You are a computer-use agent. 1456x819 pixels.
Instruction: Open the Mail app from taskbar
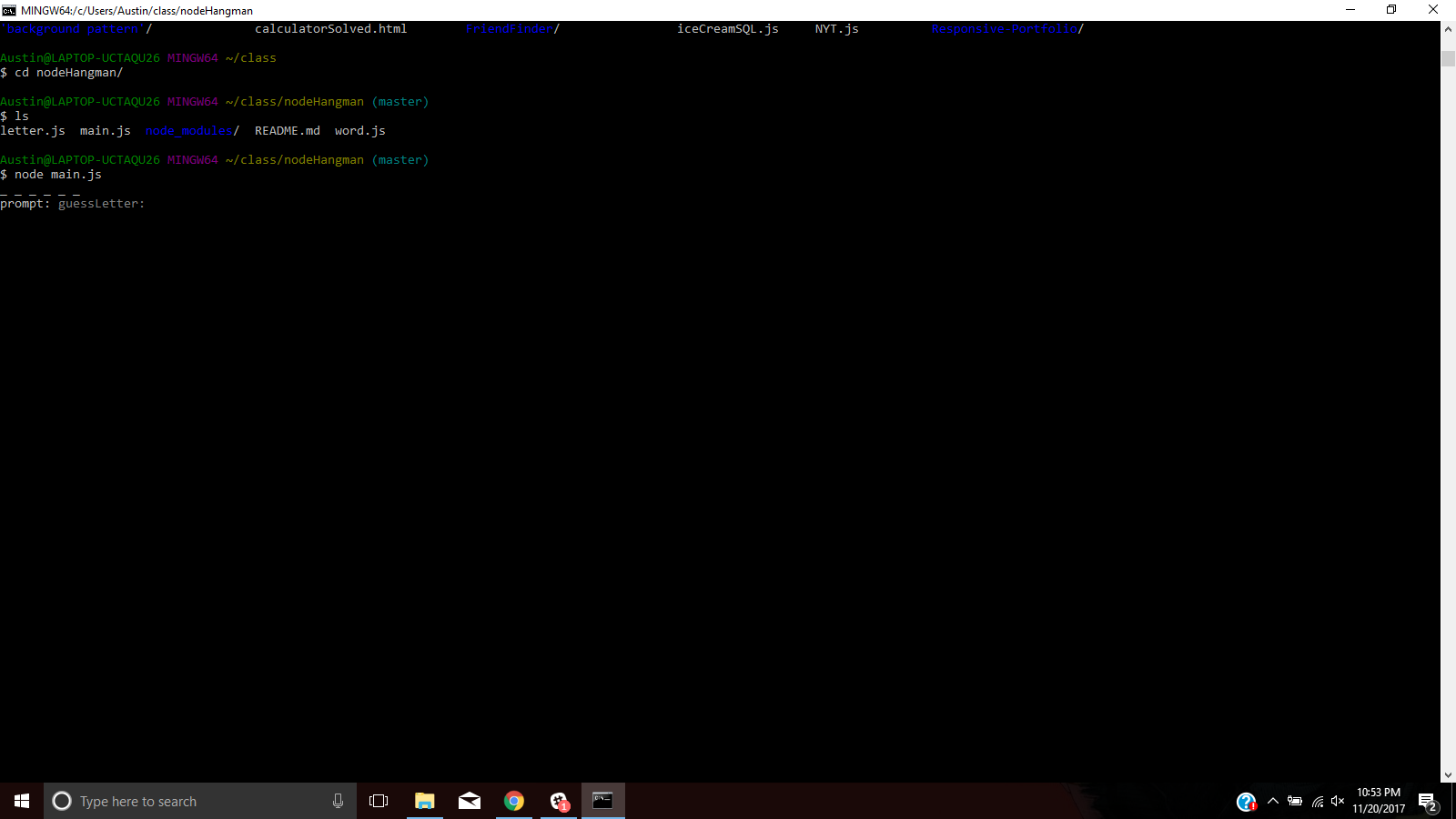[470, 801]
